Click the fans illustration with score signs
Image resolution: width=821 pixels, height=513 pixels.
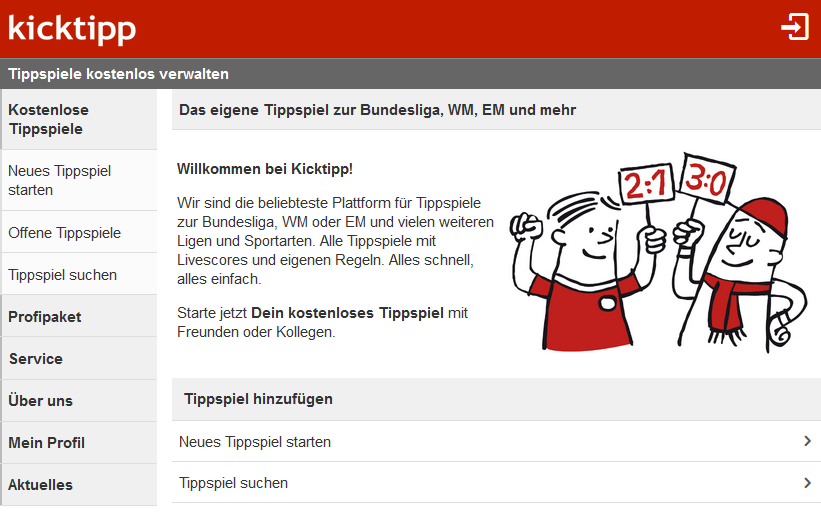click(x=659, y=252)
